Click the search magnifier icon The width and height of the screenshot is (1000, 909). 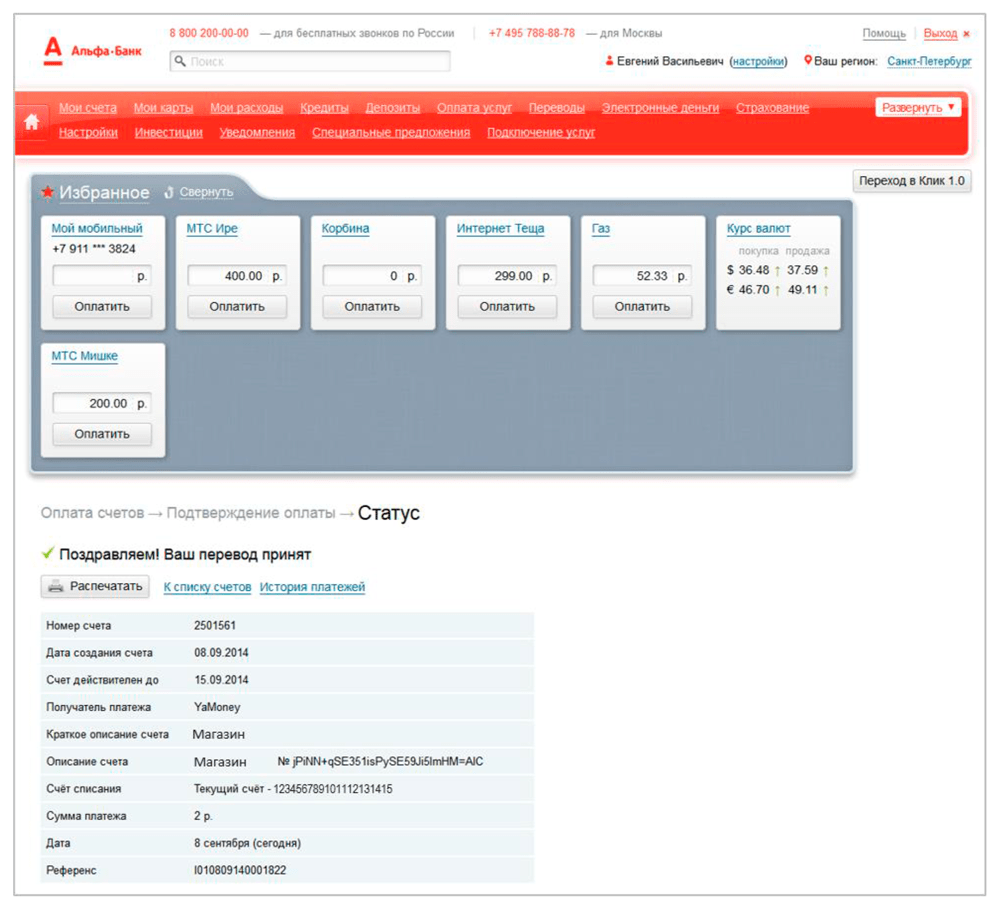coord(180,61)
